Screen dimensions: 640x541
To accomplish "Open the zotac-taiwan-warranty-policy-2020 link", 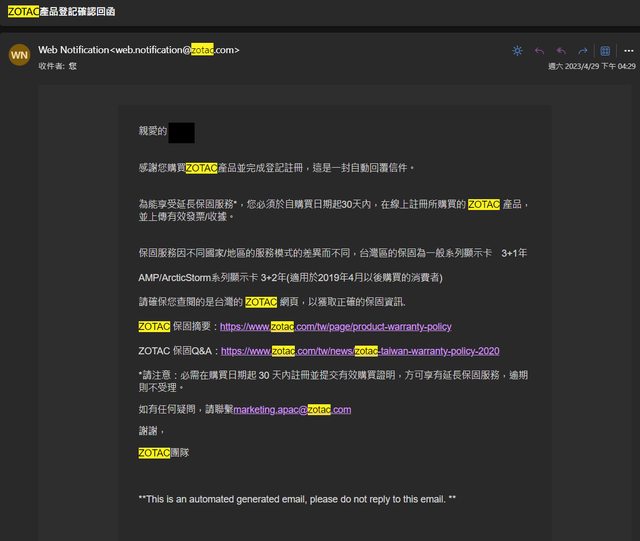I will [359, 351].
